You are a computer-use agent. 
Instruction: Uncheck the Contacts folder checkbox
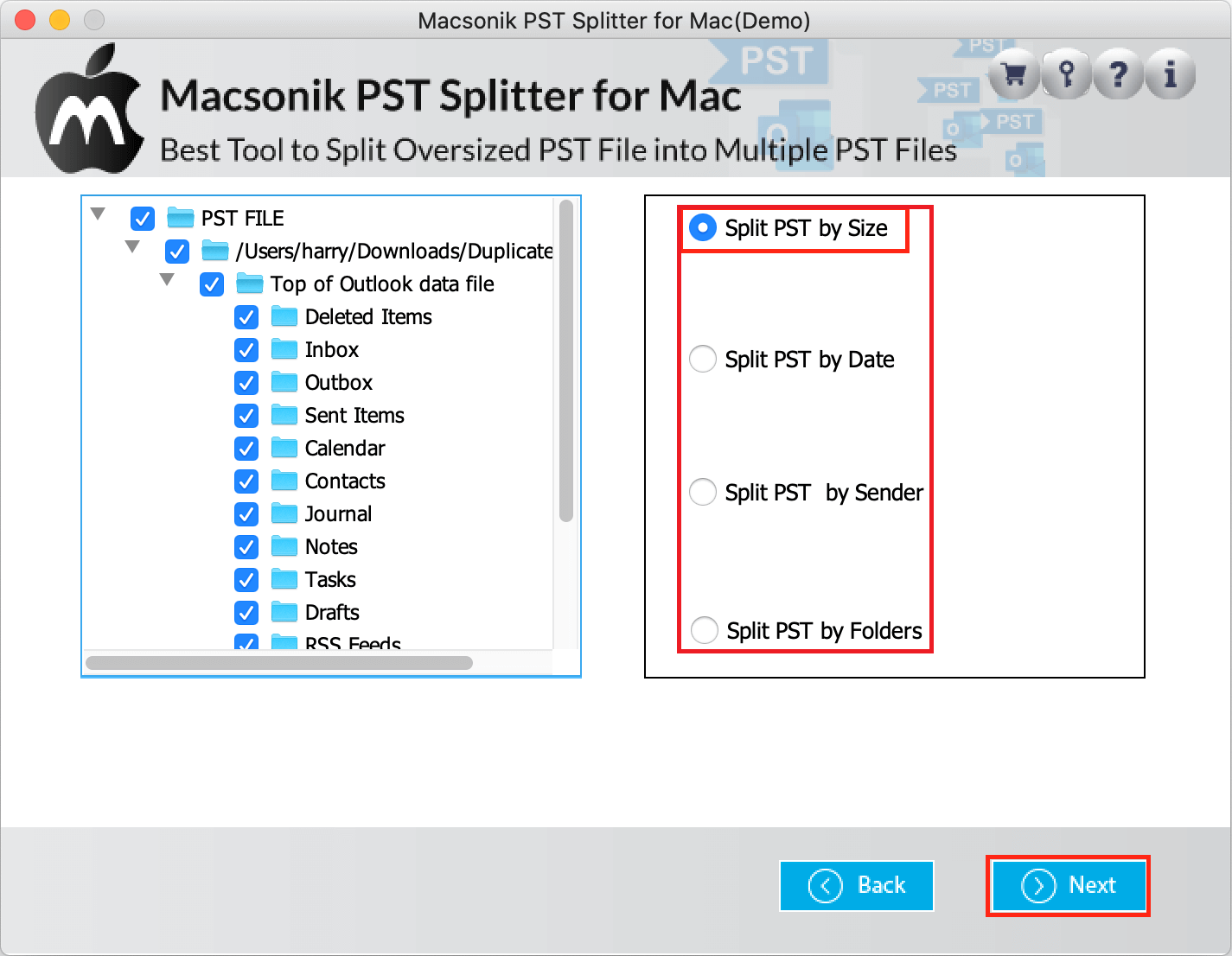[246, 481]
